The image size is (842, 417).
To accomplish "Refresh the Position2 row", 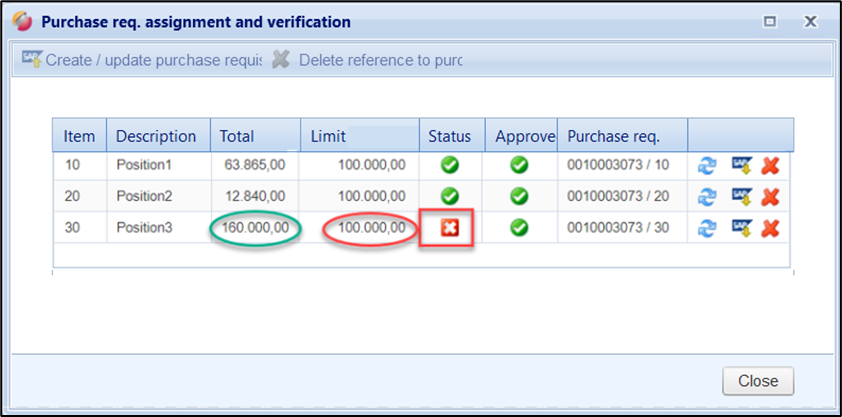I will coord(707,197).
